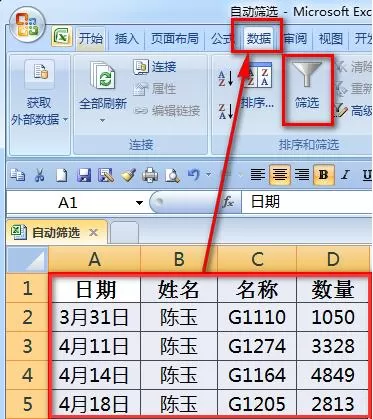Select the cell containing G1274
Image resolution: width=373 pixels, height=419 pixels.
click(257, 346)
